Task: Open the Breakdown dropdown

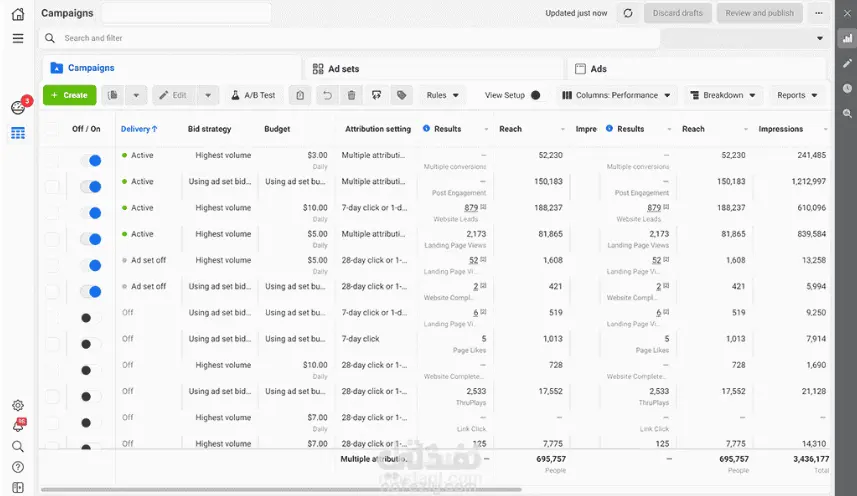Action: click(x=723, y=95)
